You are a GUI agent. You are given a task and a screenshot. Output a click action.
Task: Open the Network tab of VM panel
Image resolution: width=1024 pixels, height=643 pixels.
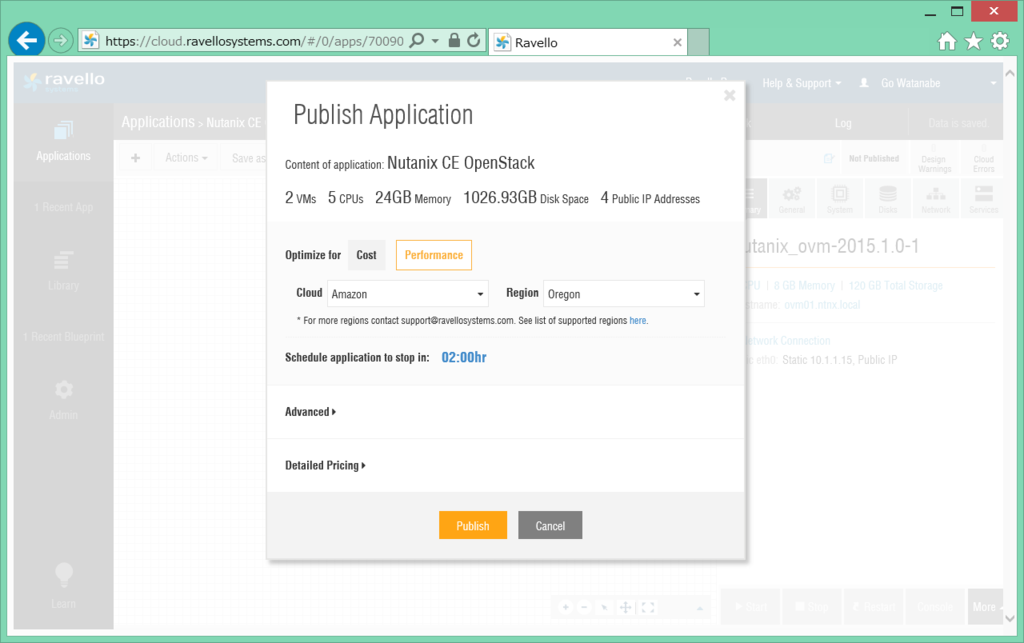pyautogui.click(x=936, y=199)
